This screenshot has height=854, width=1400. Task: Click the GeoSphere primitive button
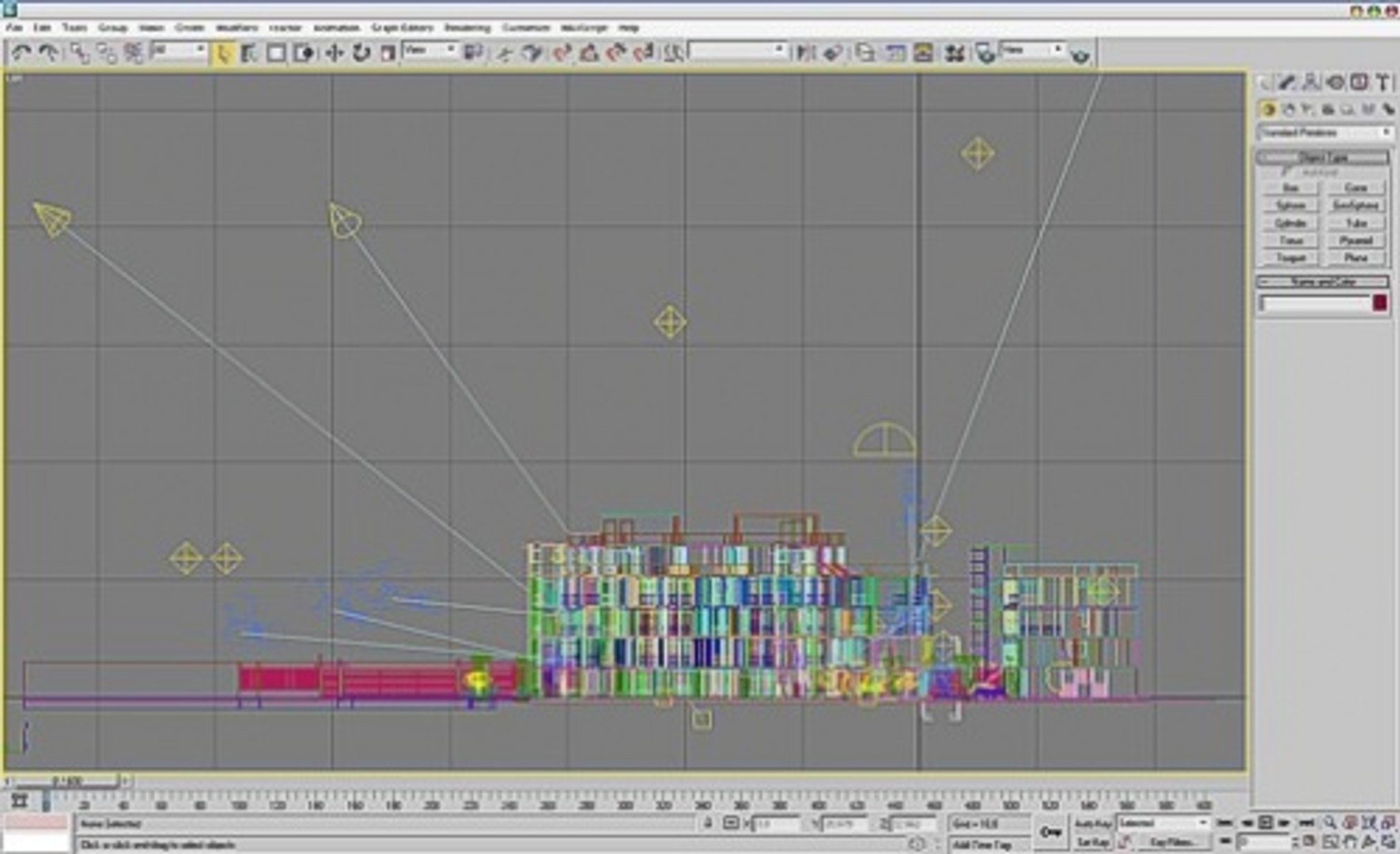click(x=1356, y=205)
